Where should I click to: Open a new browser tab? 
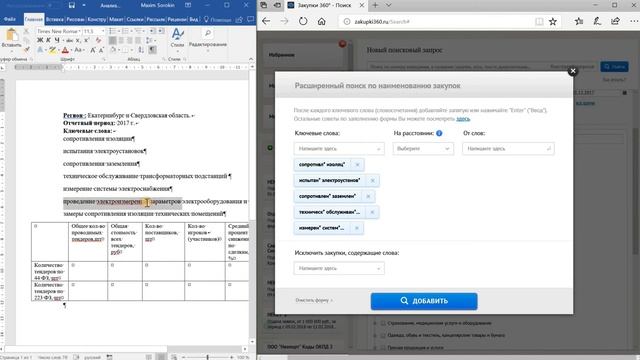375,5
